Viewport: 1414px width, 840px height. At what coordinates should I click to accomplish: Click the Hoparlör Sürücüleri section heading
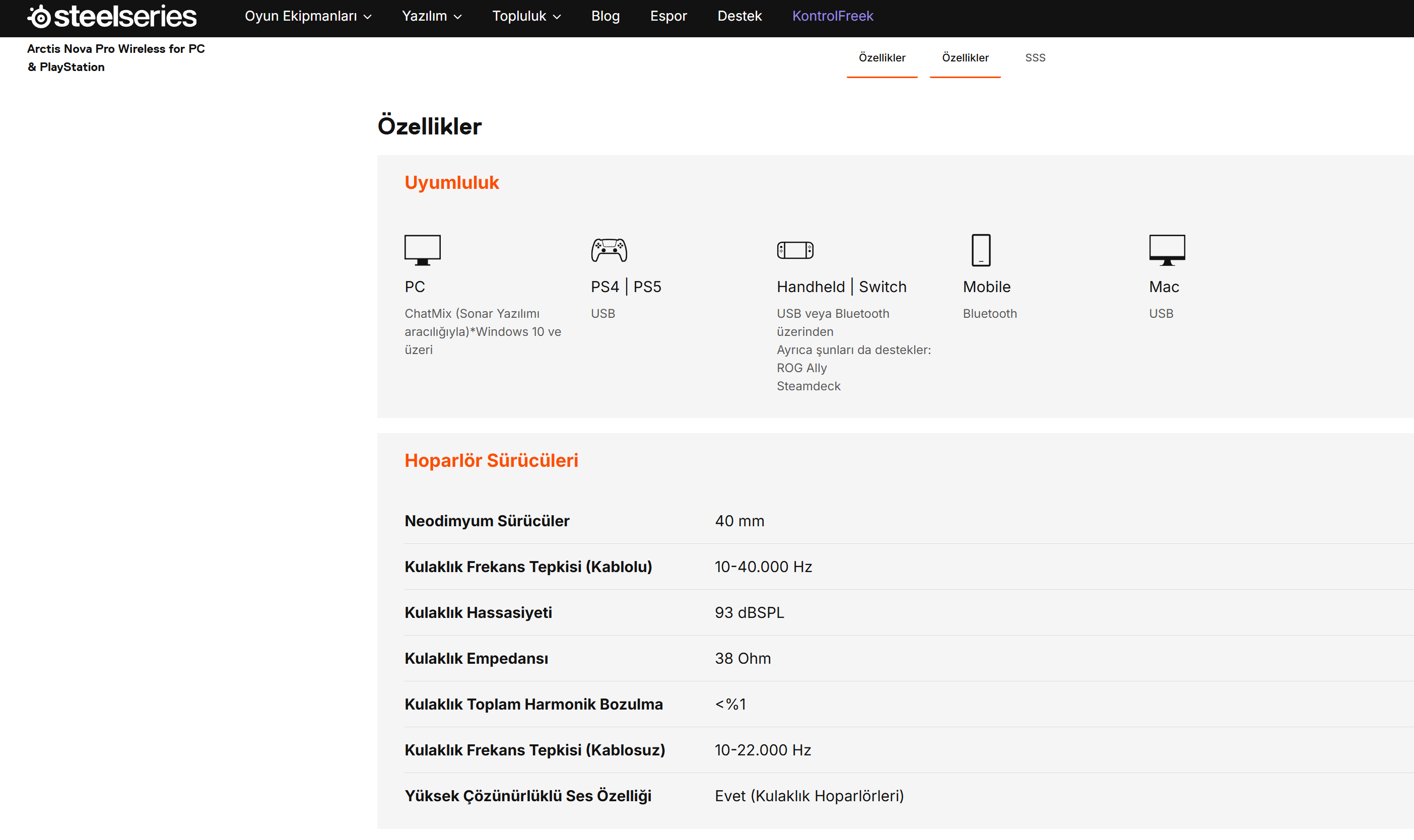tap(491, 460)
